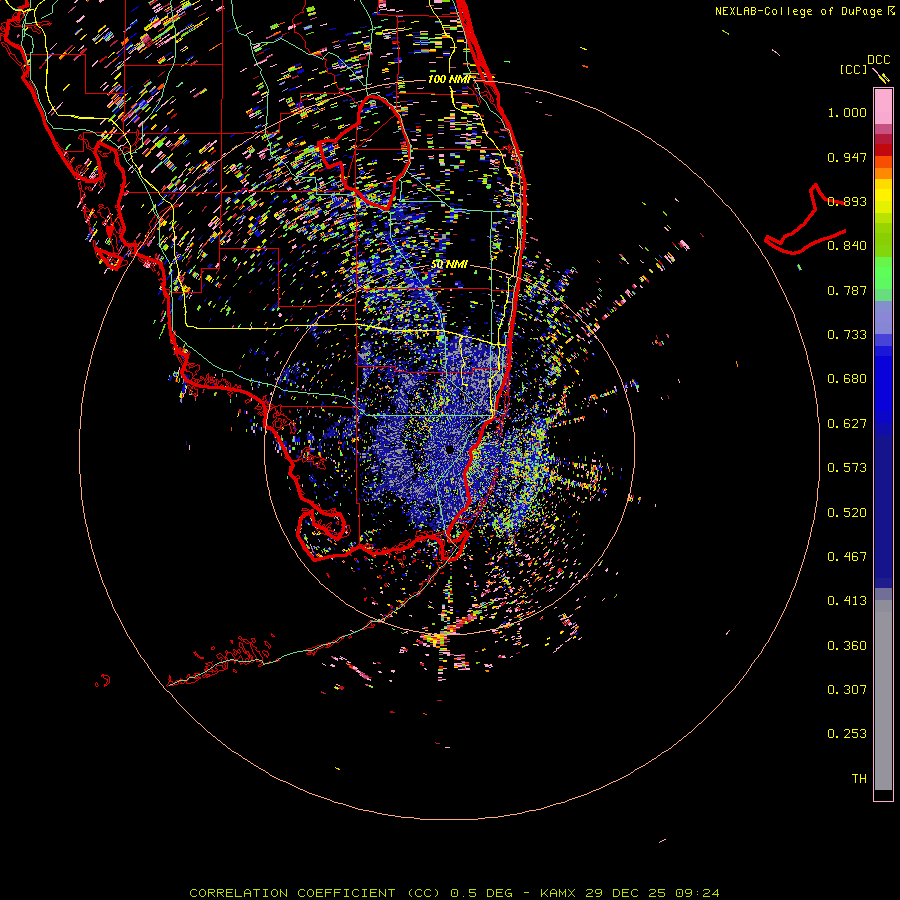Click the 1.000 value on the scale
The width and height of the screenshot is (900, 900).
click(847, 112)
